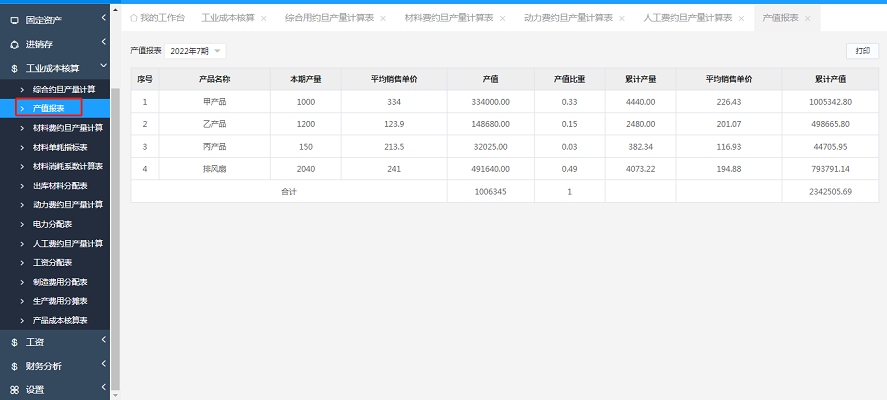Switch to 动力费约旦产量计算表 tab

click(569, 18)
